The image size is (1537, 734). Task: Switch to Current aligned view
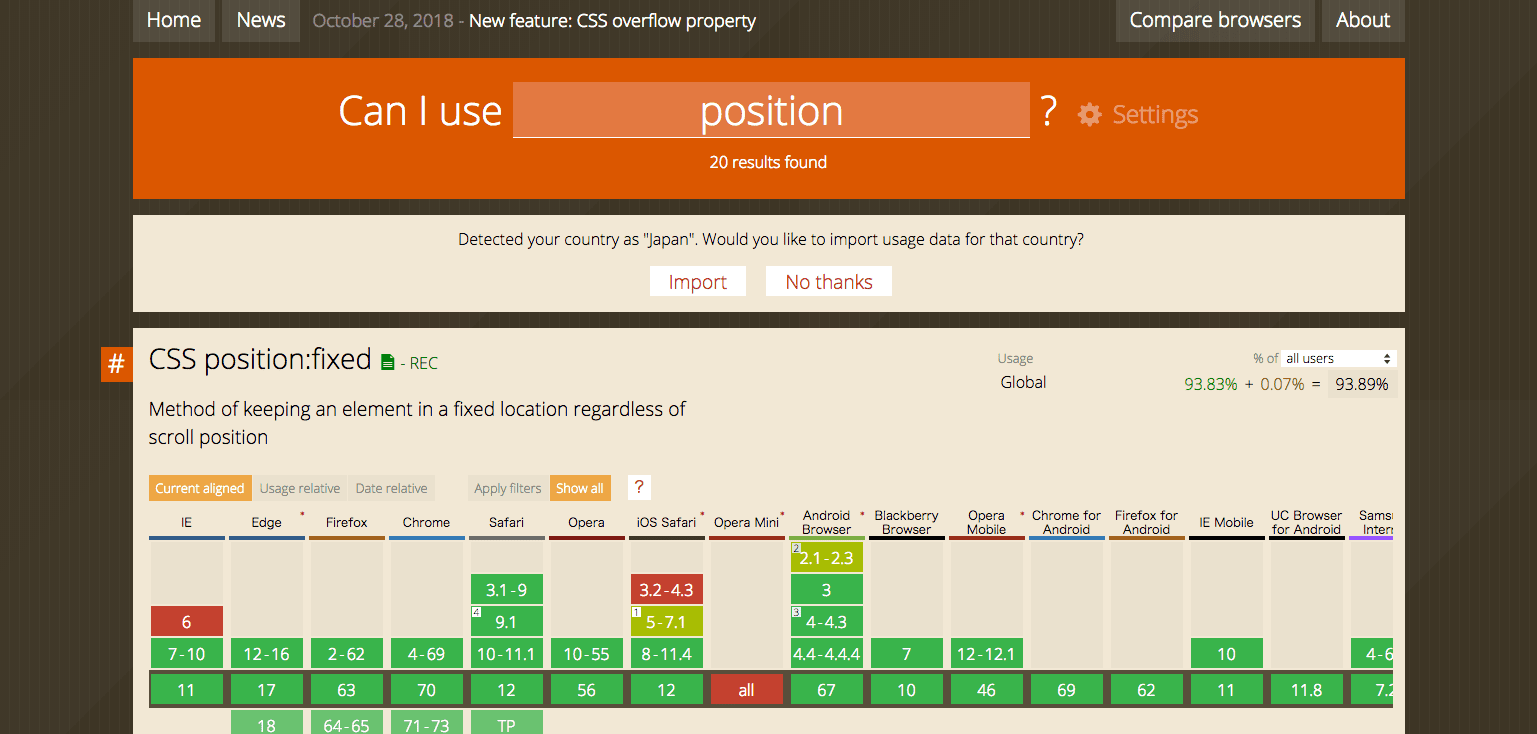pyautogui.click(x=200, y=488)
